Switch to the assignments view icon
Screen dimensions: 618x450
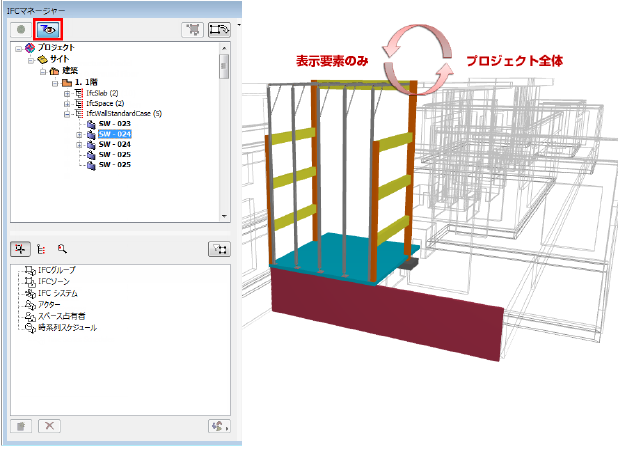point(20,249)
